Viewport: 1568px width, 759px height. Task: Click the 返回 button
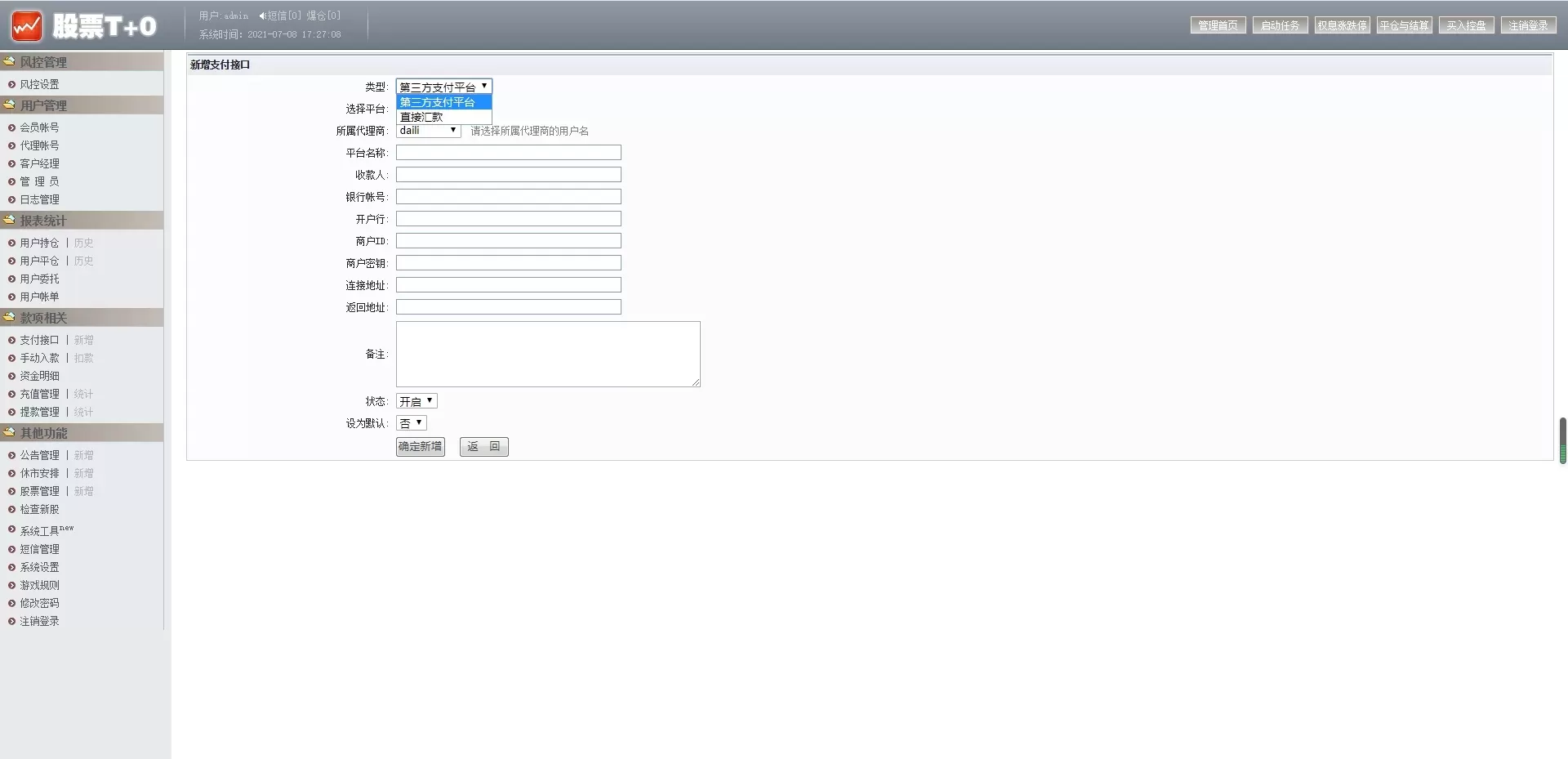[x=483, y=447]
